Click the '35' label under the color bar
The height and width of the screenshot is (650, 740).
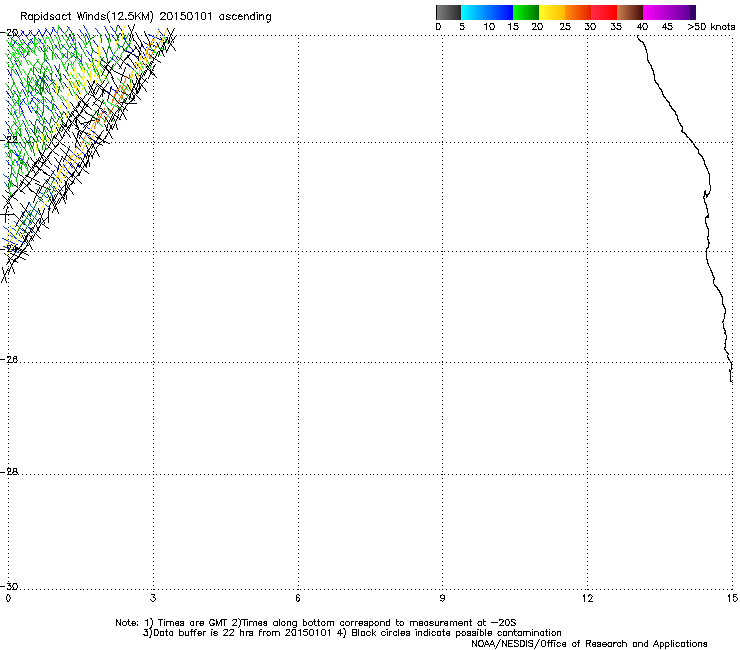click(616, 27)
